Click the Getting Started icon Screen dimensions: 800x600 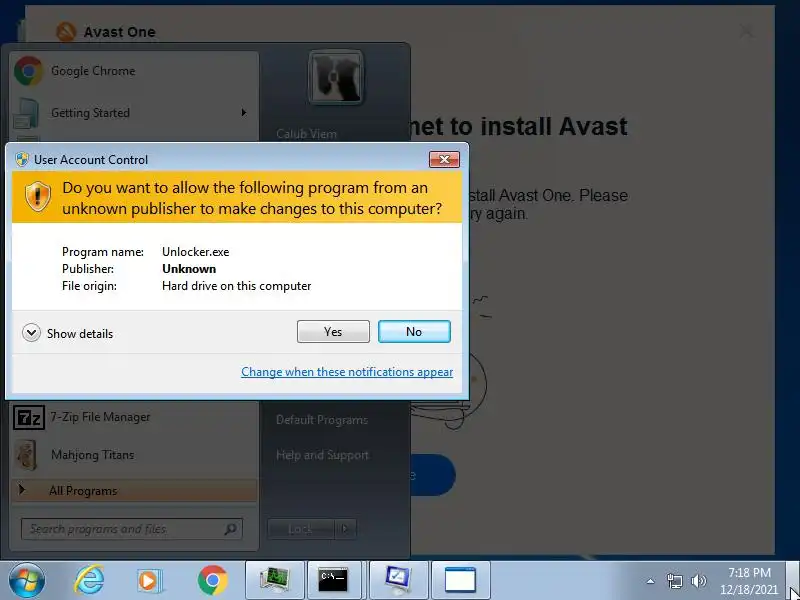[27, 113]
